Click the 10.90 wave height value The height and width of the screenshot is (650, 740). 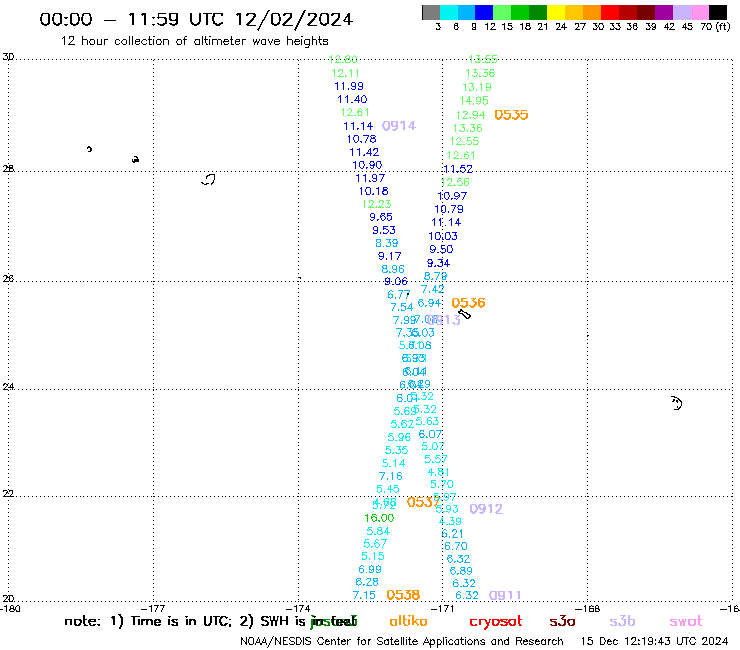click(367, 165)
